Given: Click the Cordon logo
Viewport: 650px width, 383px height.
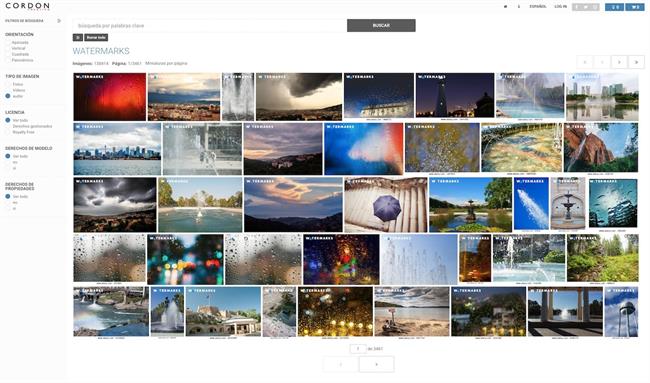Looking at the screenshot, I should (27, 6).
